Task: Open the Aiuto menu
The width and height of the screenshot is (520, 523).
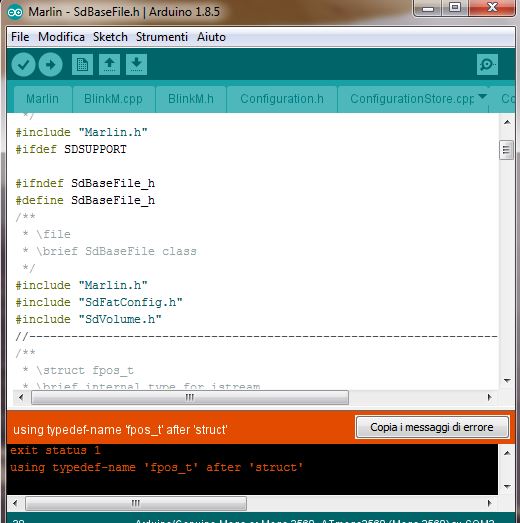Action: click(x=211, y=37)
